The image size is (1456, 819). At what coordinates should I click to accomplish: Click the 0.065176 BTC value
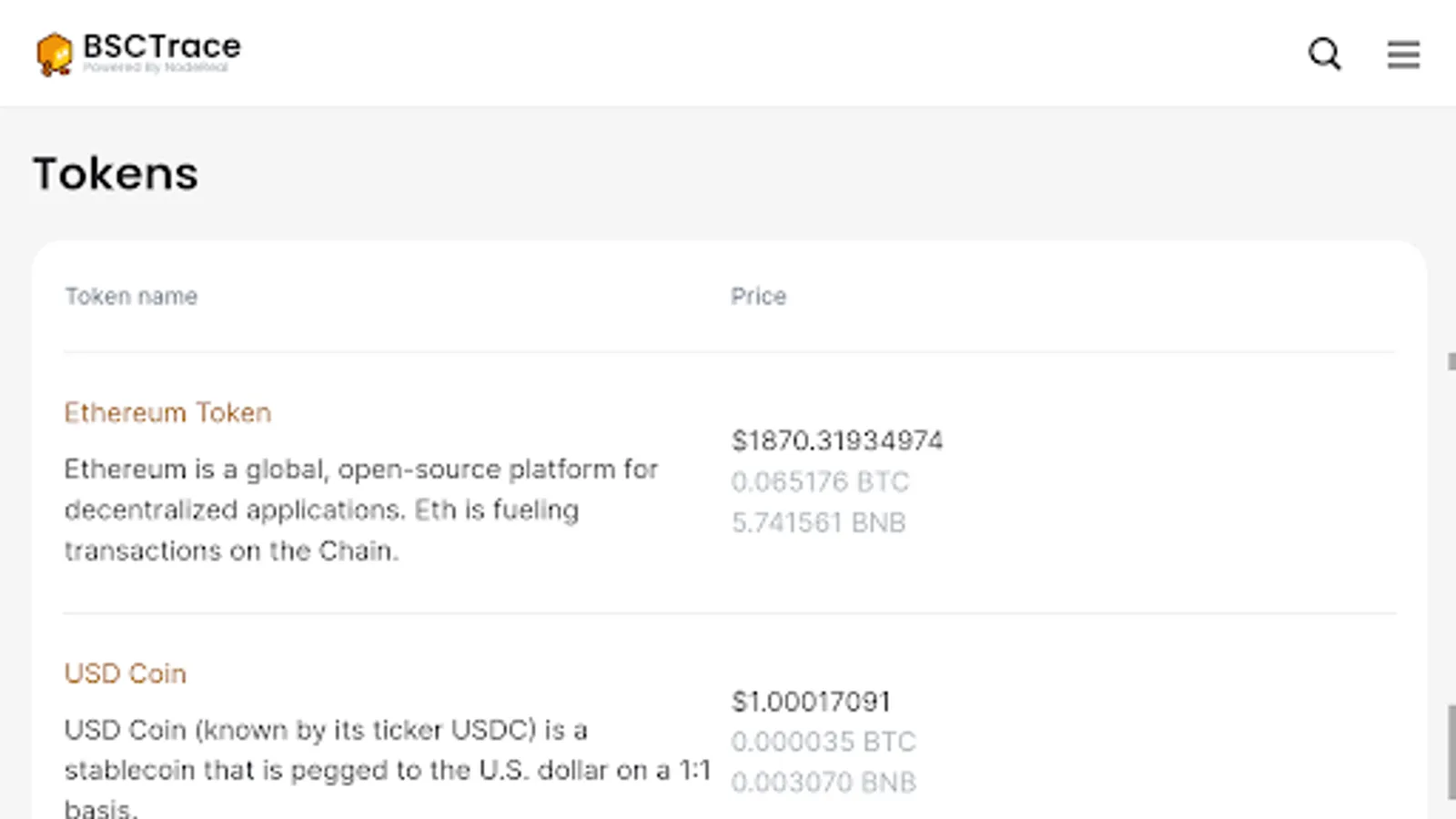point(820,482)
